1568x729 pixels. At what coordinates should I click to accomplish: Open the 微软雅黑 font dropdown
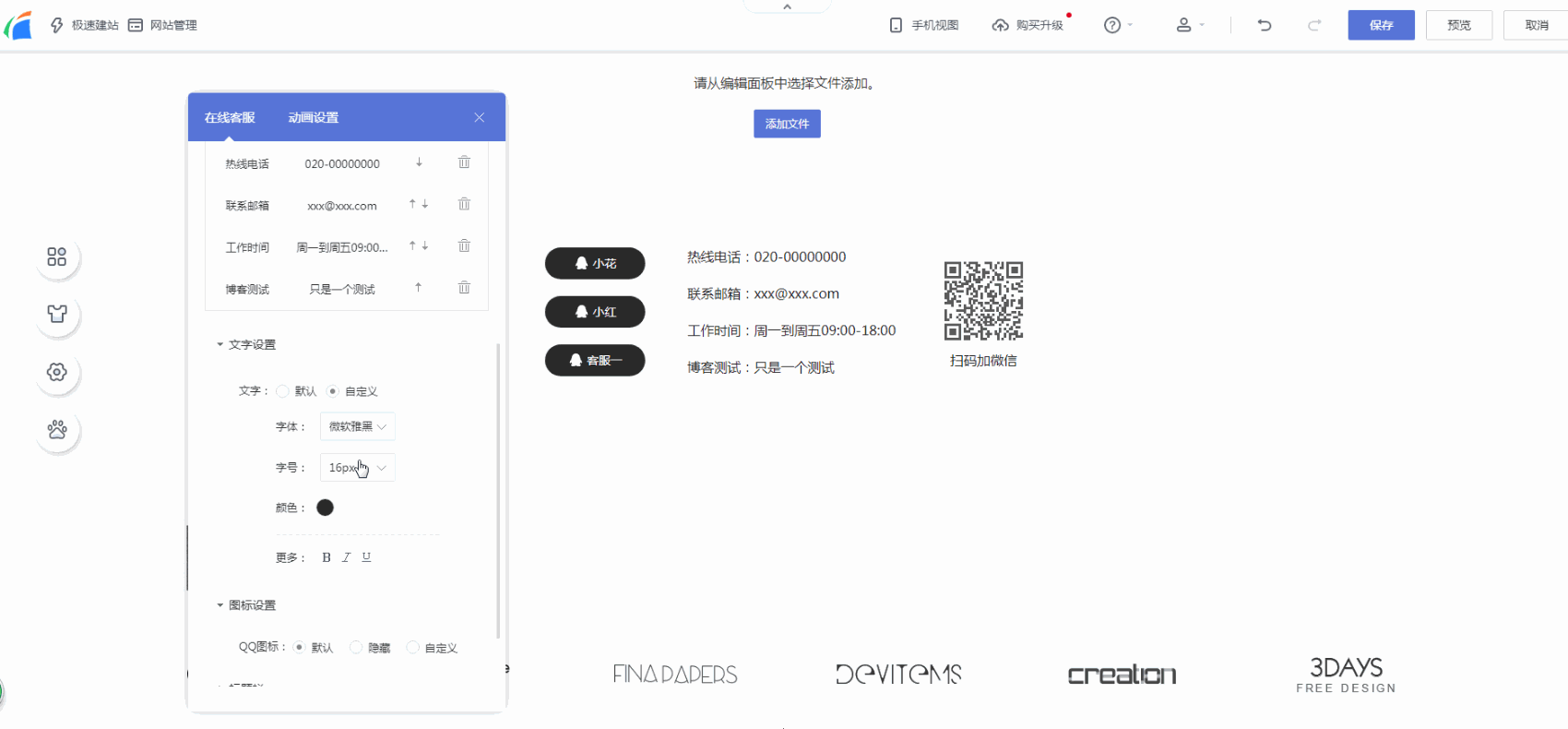(x=358, y=426)
